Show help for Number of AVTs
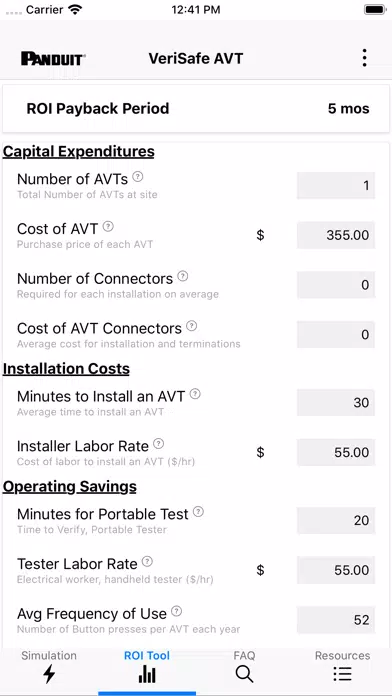 [138, 177]
